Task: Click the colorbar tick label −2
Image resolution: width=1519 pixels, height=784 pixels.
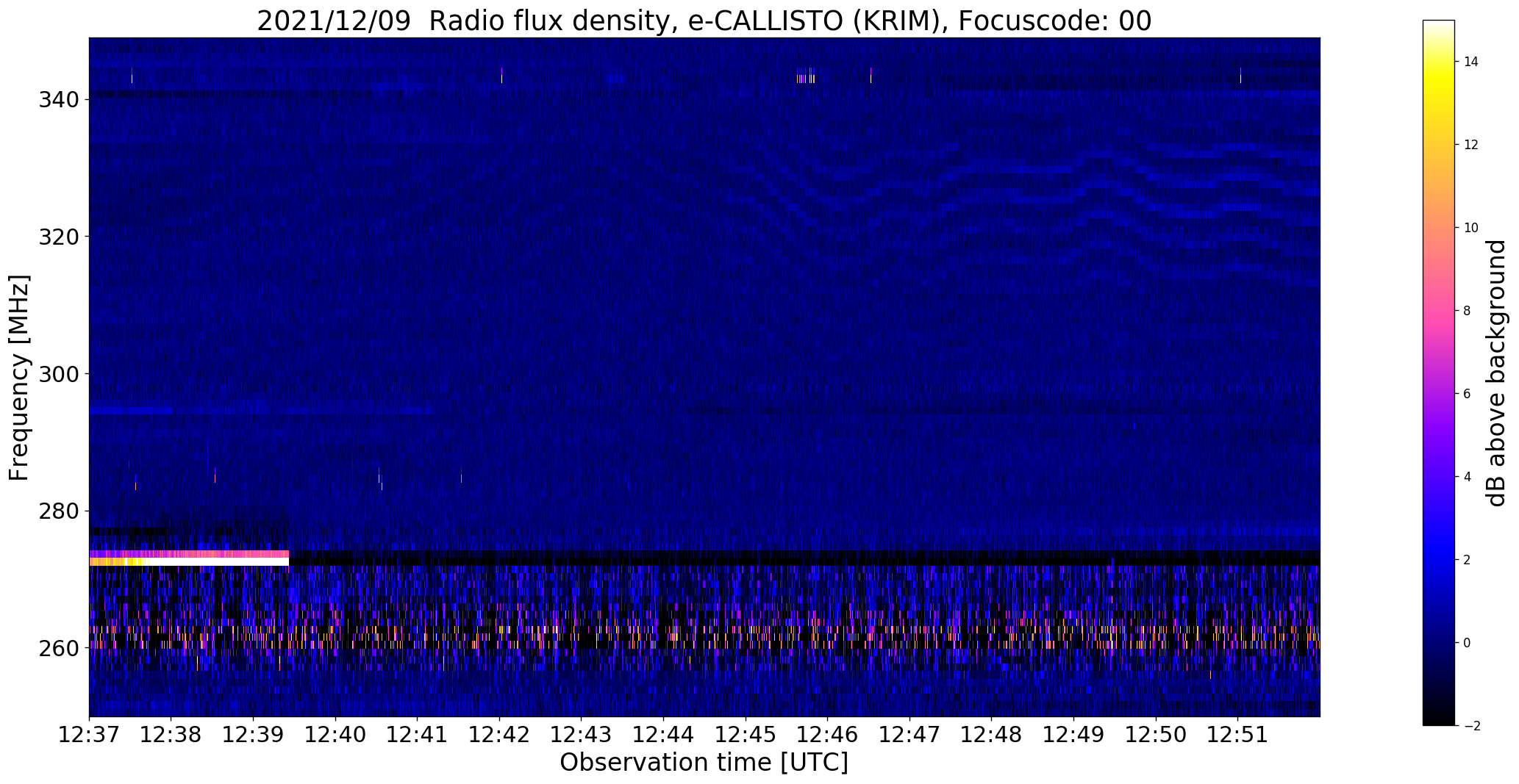Action: click(1471, 726)
